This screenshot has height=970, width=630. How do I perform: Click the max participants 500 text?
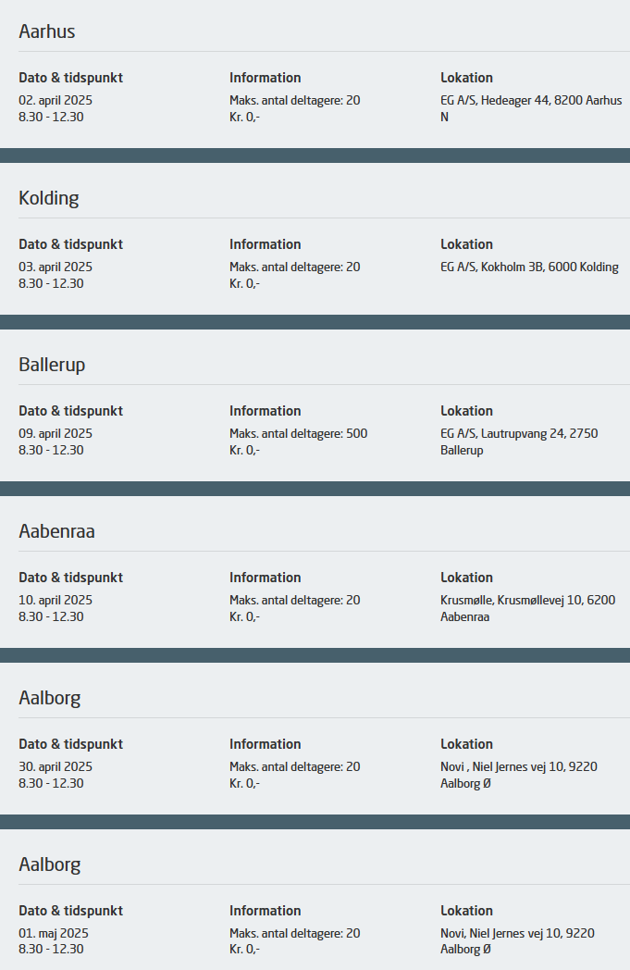point(298,433)
